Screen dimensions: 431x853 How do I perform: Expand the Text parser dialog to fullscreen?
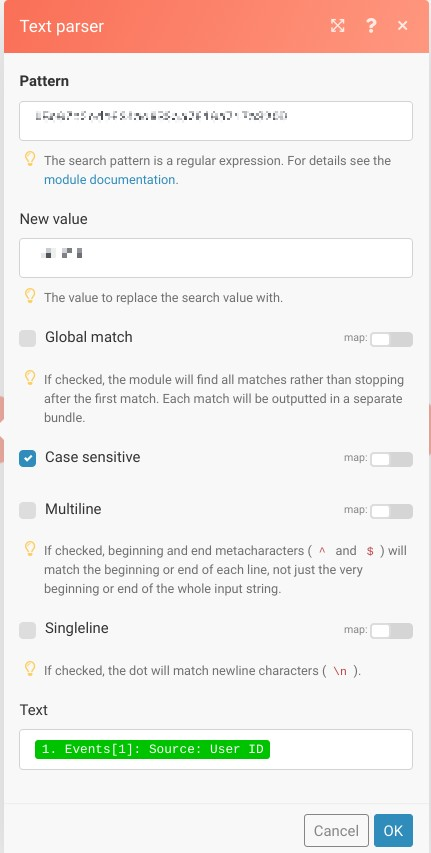point(337,26)
